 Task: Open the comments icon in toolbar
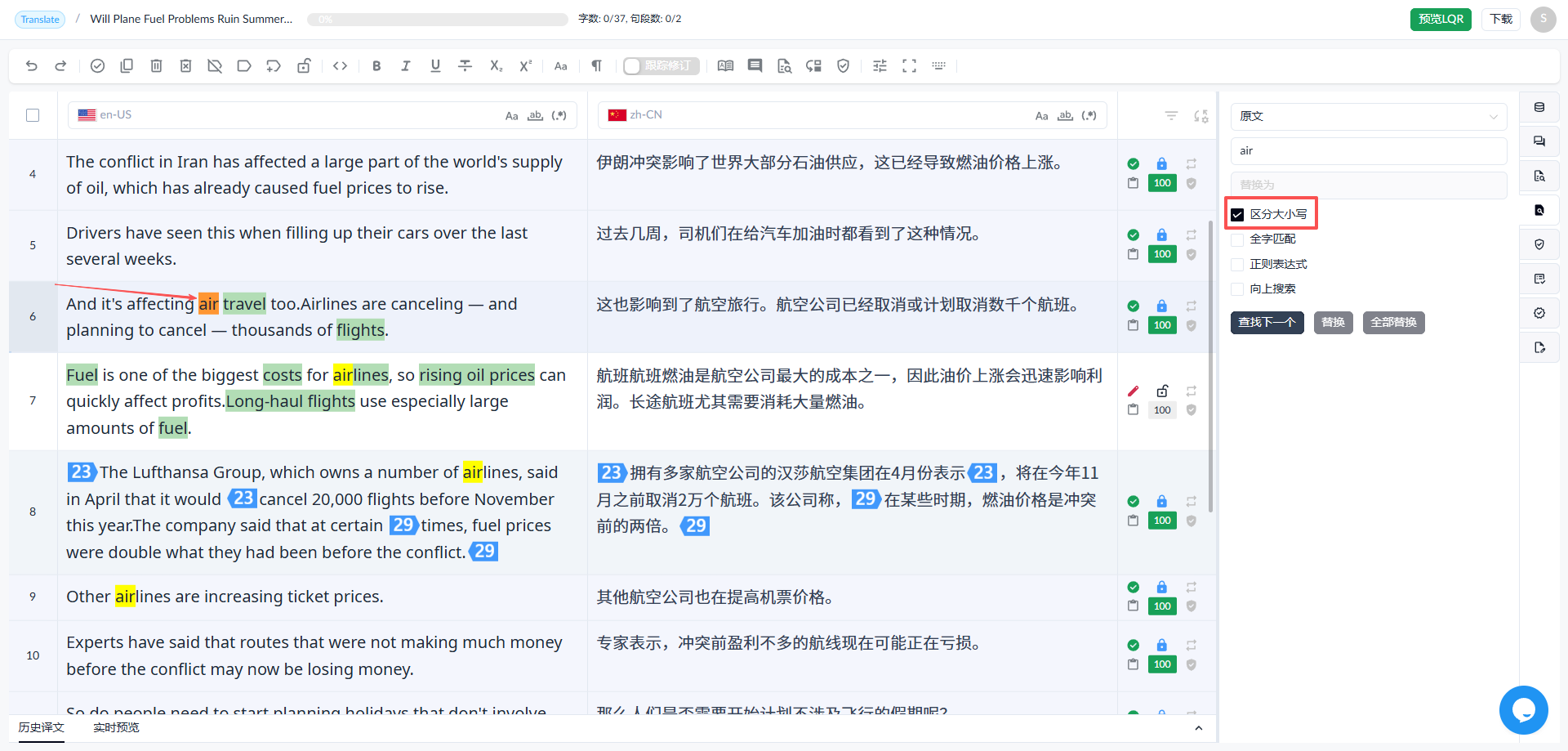[x=755, y=66]
